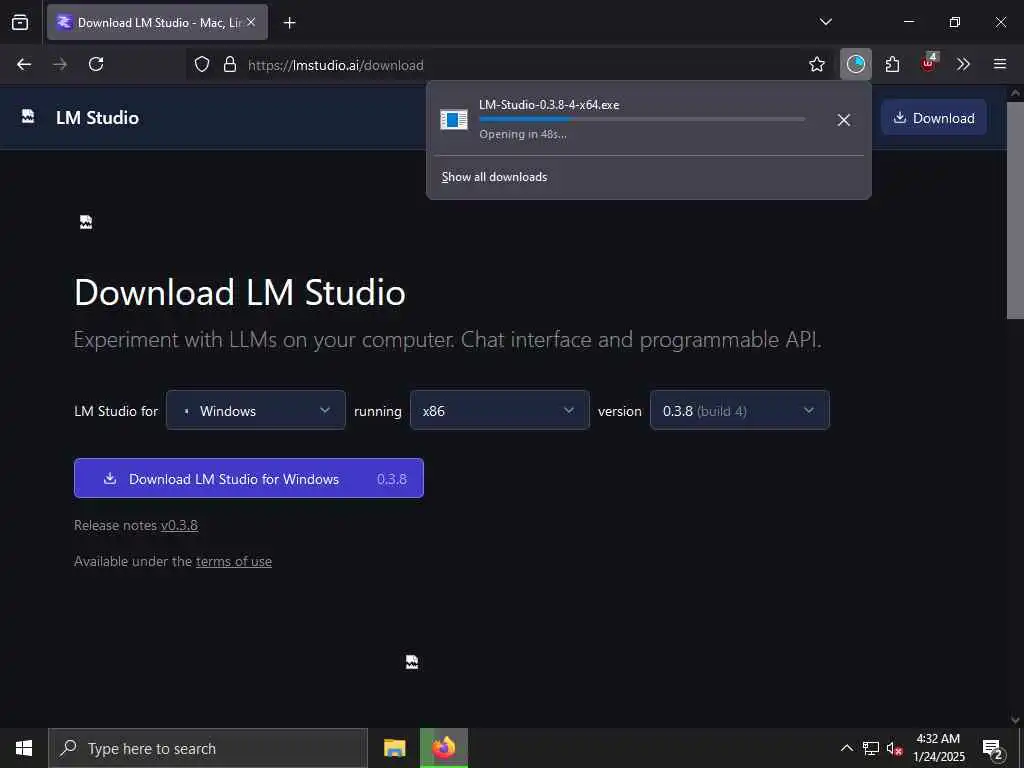
Task: Click the forward navigation arrow
Action: tap(60, 64)
